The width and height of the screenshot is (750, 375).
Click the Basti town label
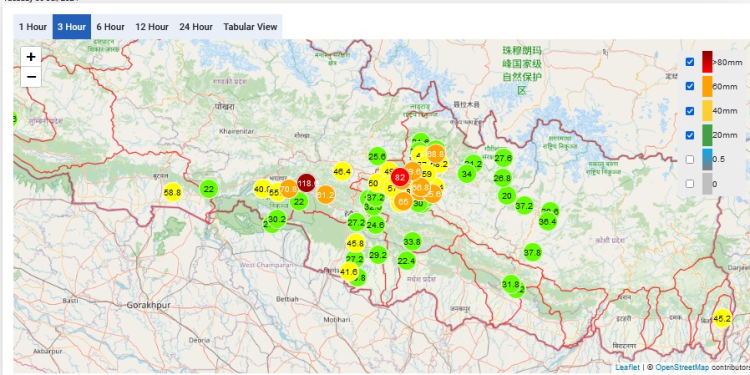point(70,300)
